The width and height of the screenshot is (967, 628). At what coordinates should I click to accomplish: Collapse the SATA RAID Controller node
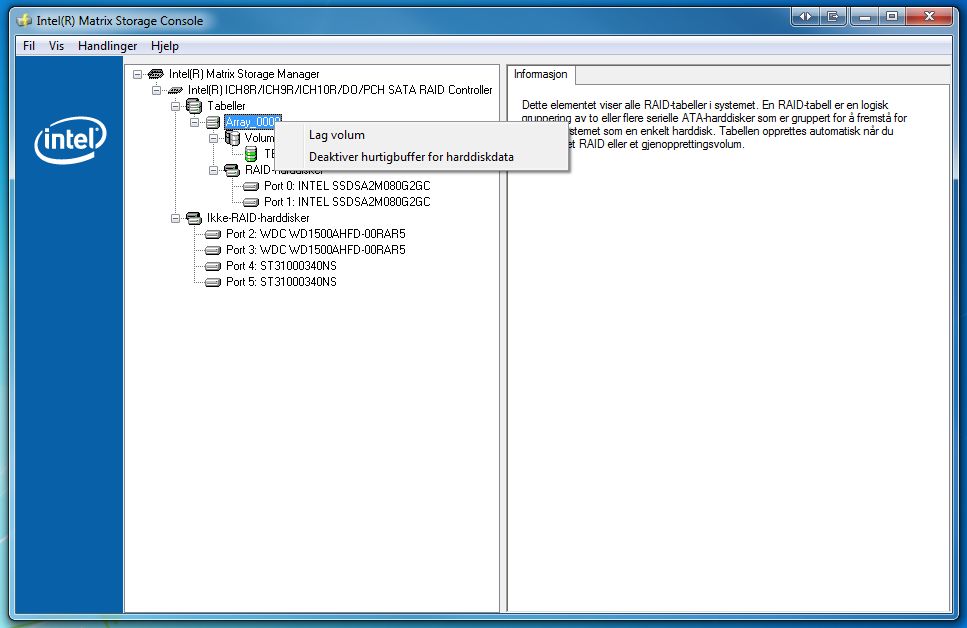[x=157, y=90]
